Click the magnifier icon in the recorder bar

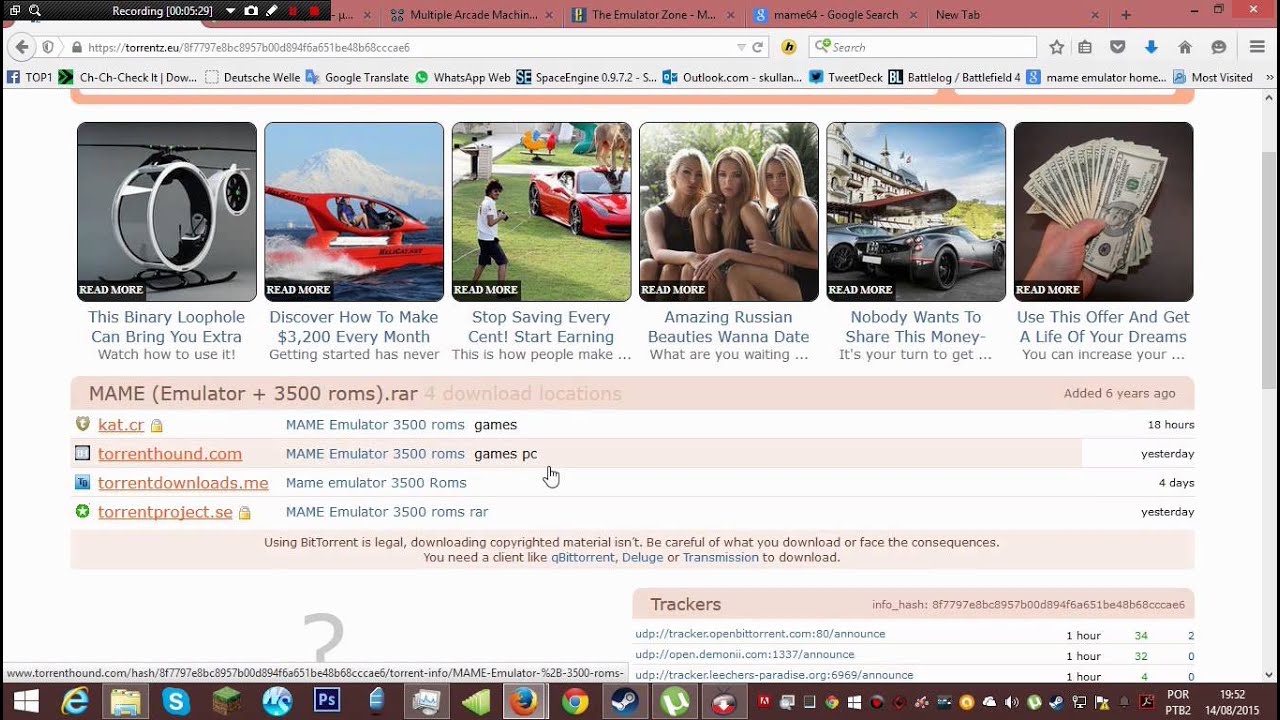pos(35,11)
